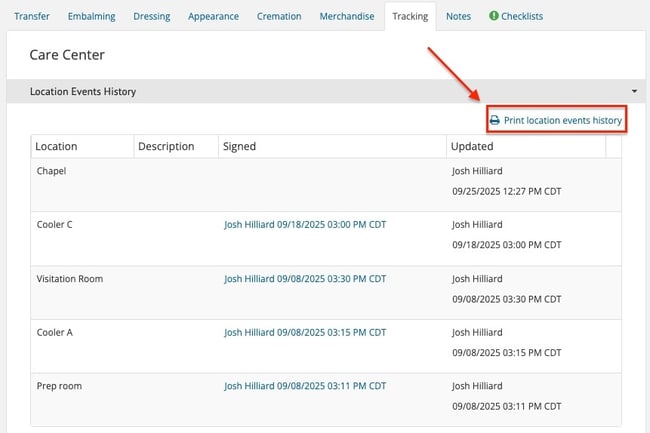Click updated timestamp 09/08/2025 03:15 PM CDT

507,353
